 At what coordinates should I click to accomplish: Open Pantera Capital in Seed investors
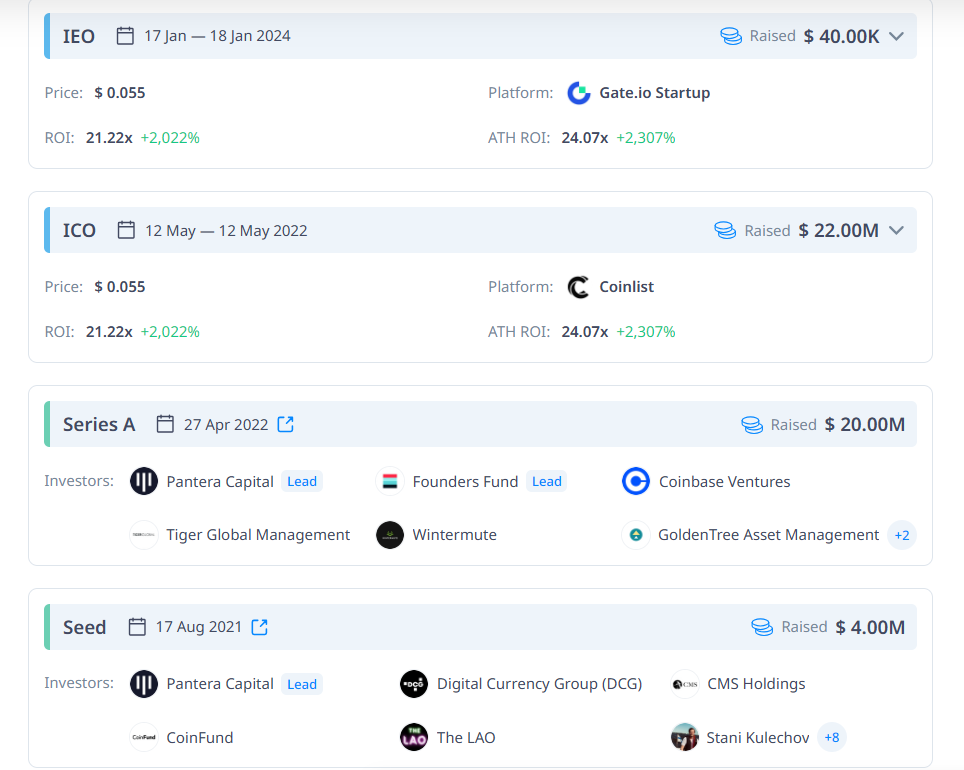(220, 684)
